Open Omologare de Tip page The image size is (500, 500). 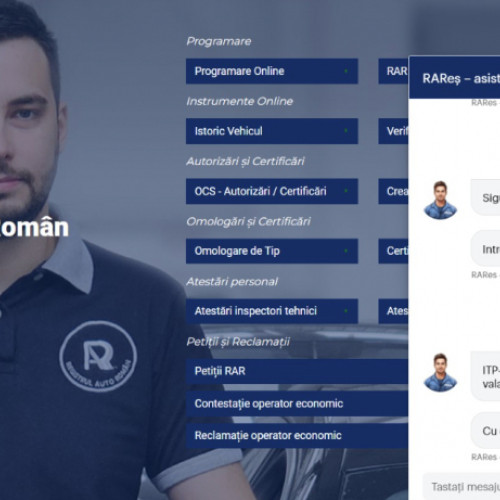272,251
